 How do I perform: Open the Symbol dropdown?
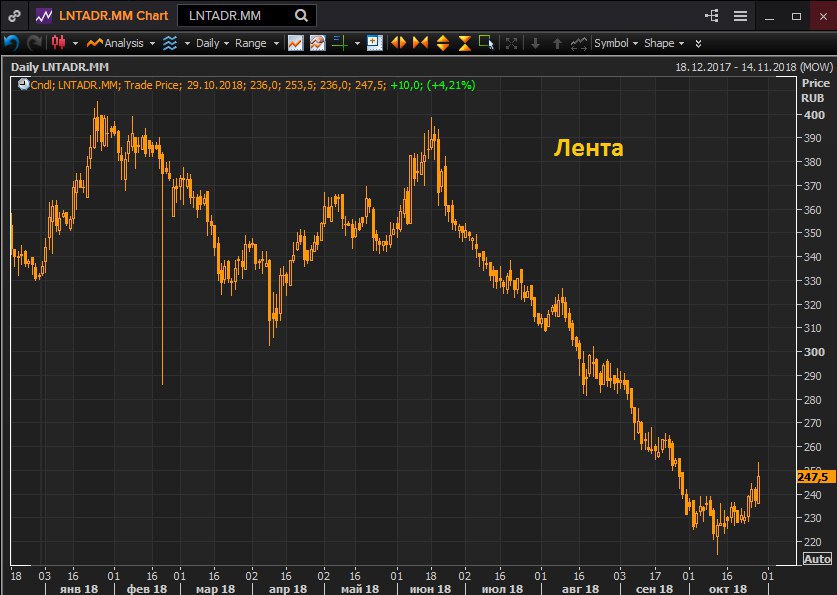616,43
